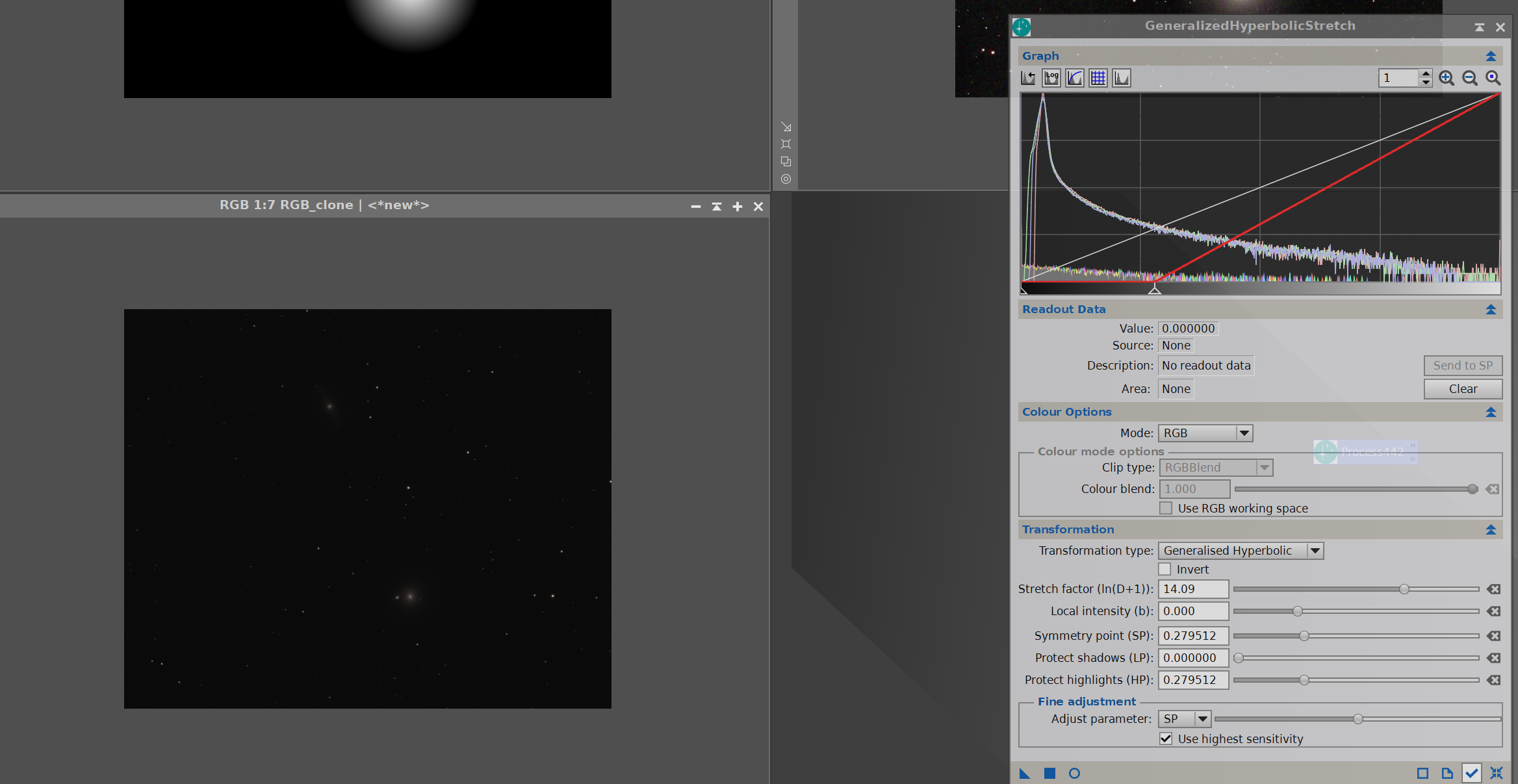1518x784 pixels.
Task: Click the Protect shadows (LP) slider
Action: click(1356, 658)
